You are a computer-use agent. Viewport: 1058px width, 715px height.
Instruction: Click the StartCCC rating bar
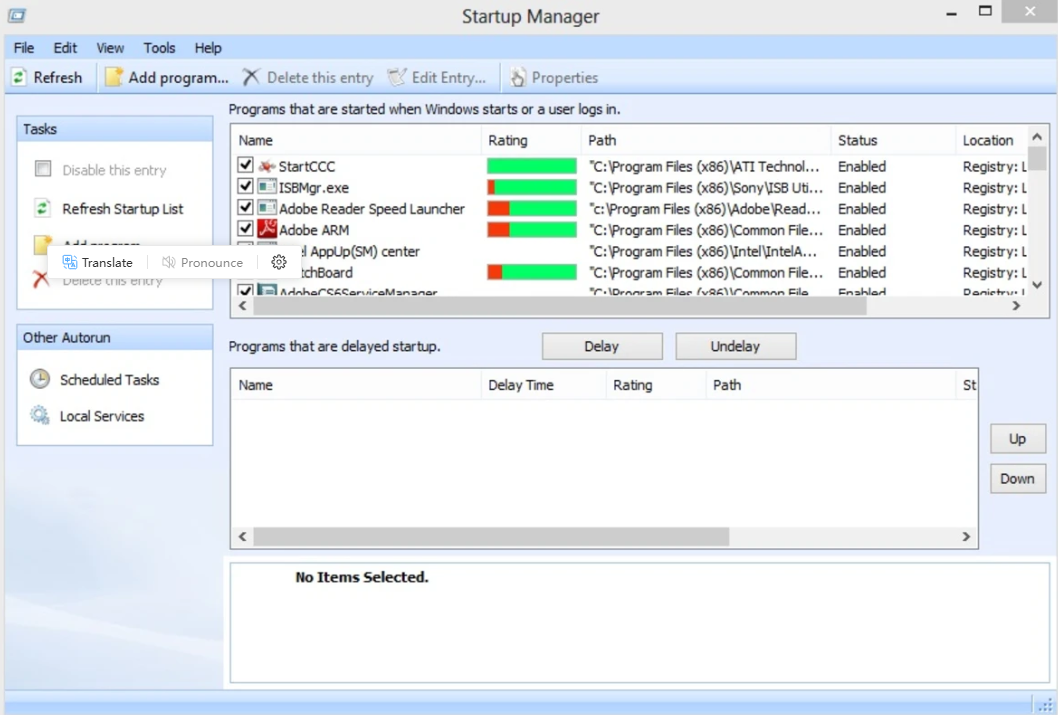click(x=532, y=166)
